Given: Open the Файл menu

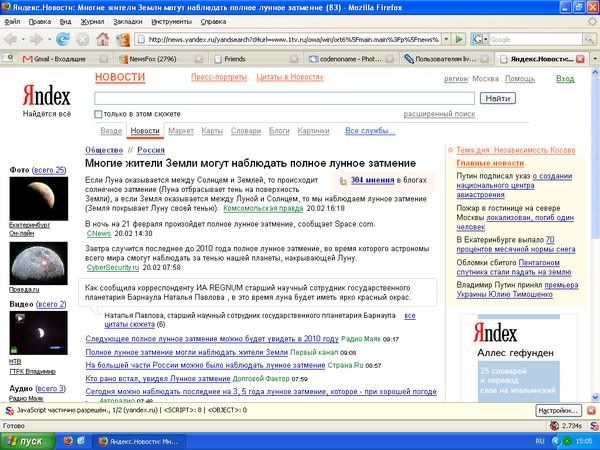Looking at the screenshot, I should click(x=12, y=22).
